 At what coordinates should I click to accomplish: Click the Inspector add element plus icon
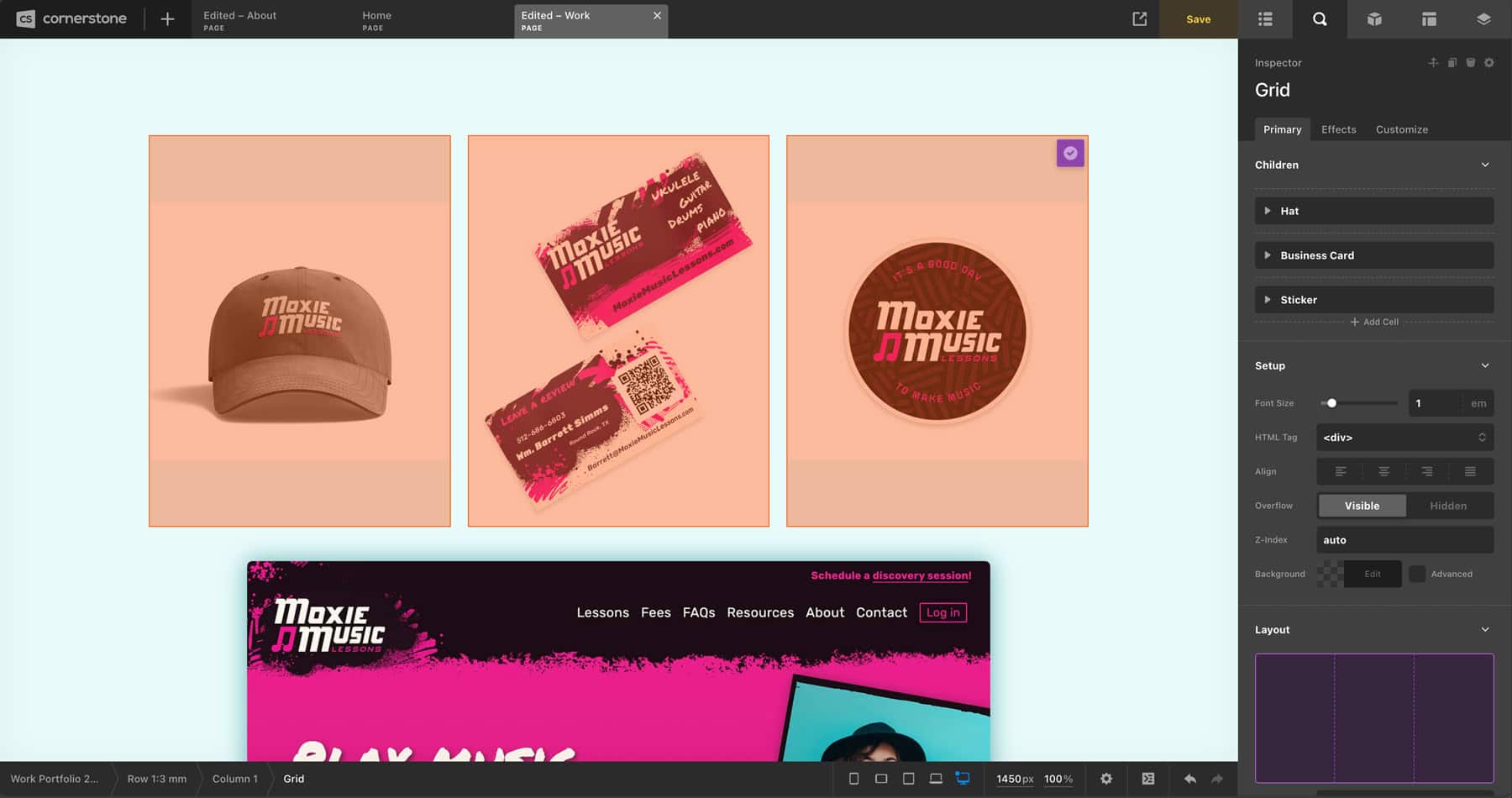1433,62
